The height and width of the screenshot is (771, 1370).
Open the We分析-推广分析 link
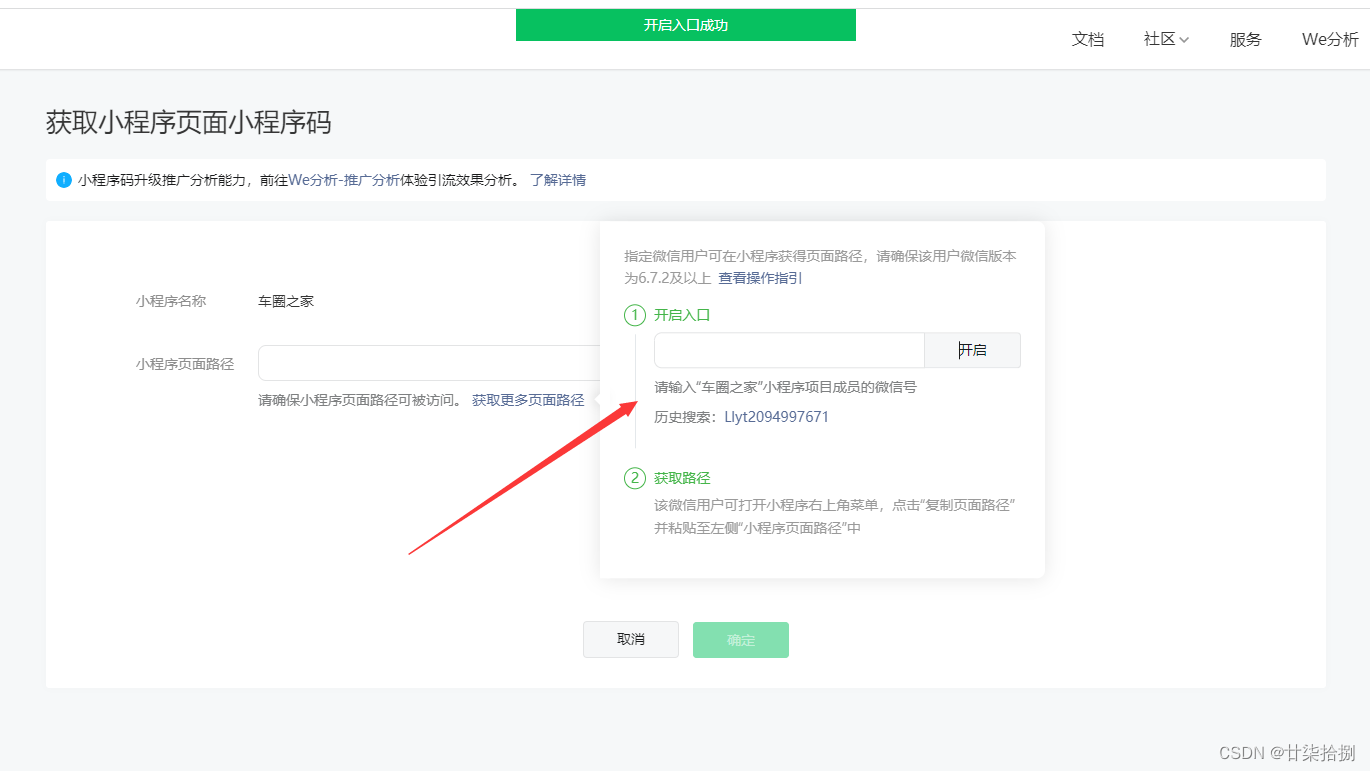click(x=344, y=180)
